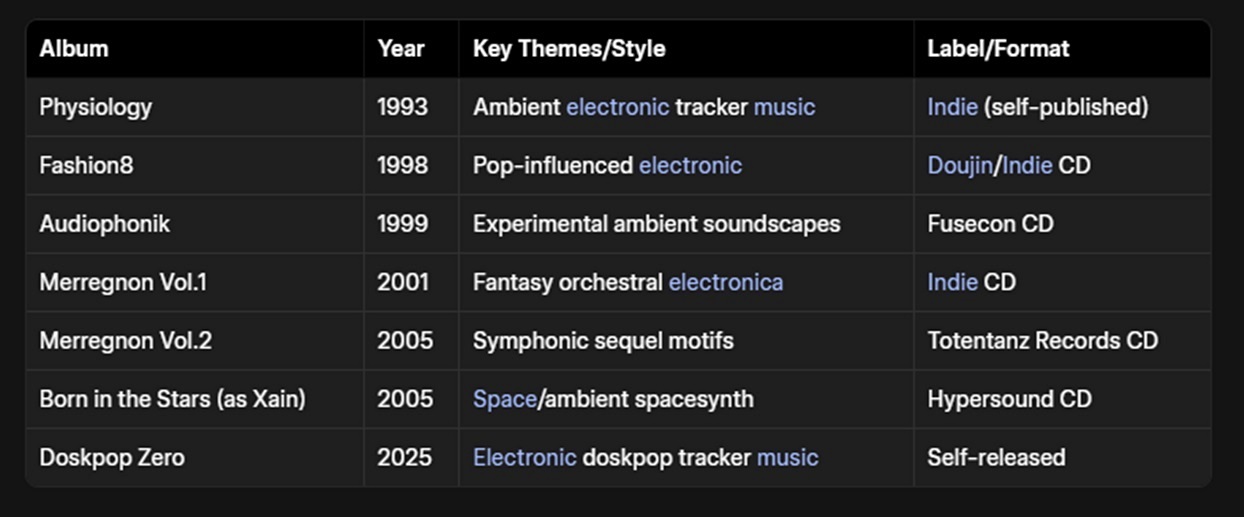Open the 'electronic' link in Fashion8 row
Viewport: 1244px width, 517px height.
tap(690, 165)
